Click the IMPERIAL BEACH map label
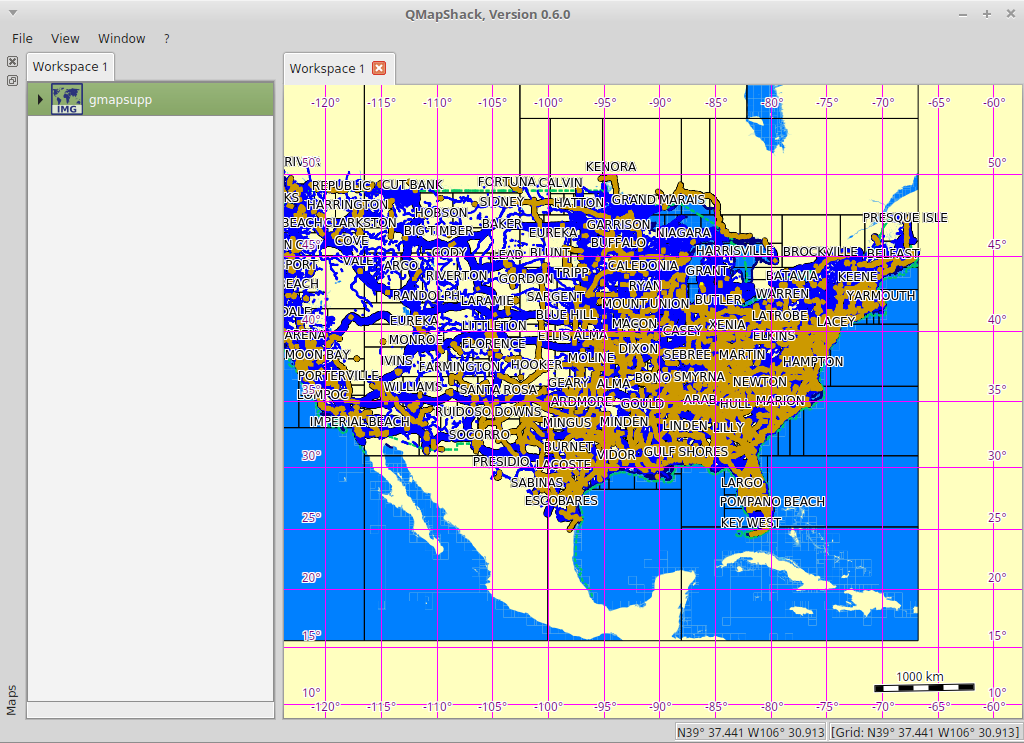 359,422
